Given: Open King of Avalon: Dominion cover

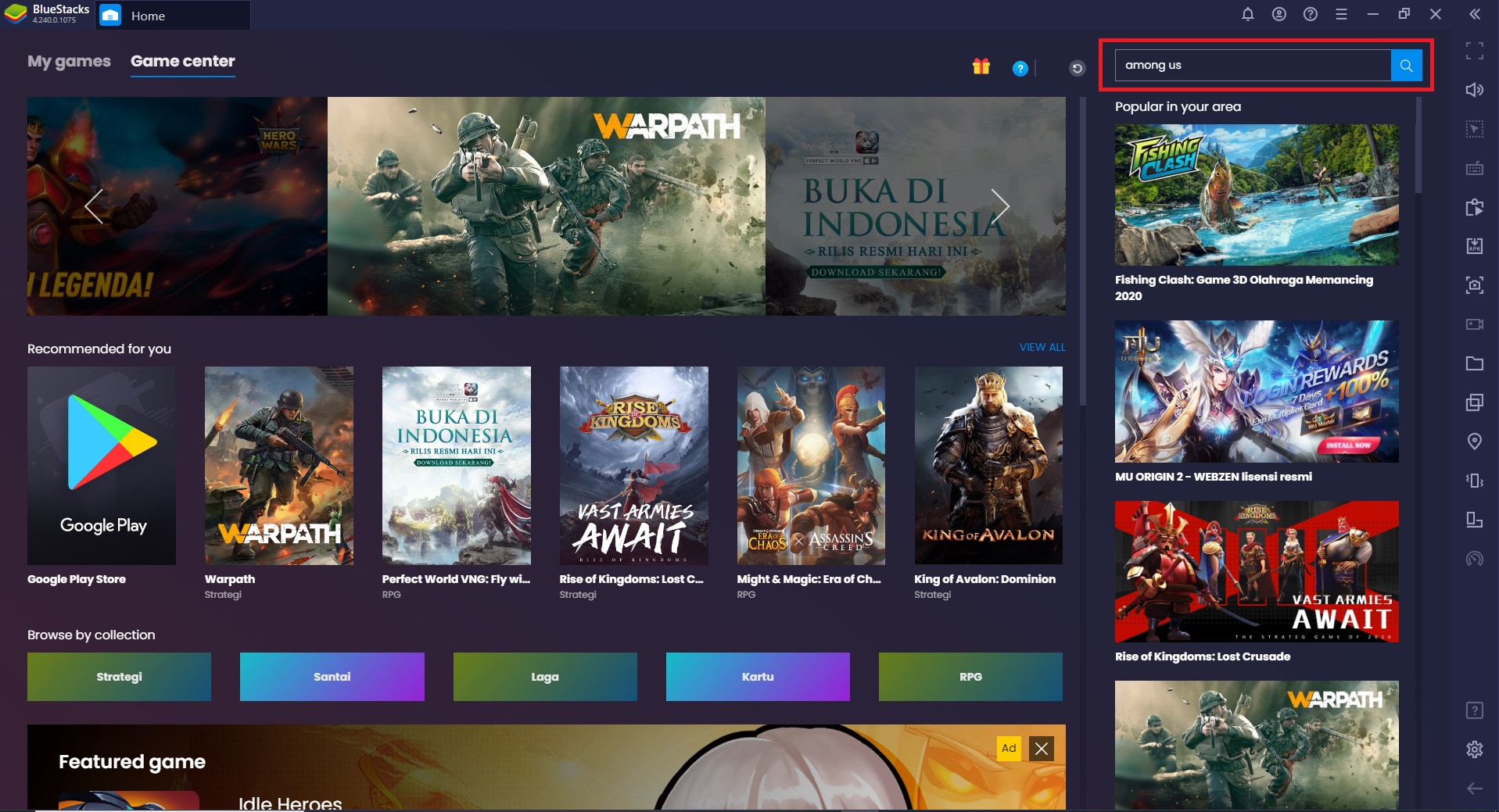Looking at the screenshot, I should tap(988, 466).
